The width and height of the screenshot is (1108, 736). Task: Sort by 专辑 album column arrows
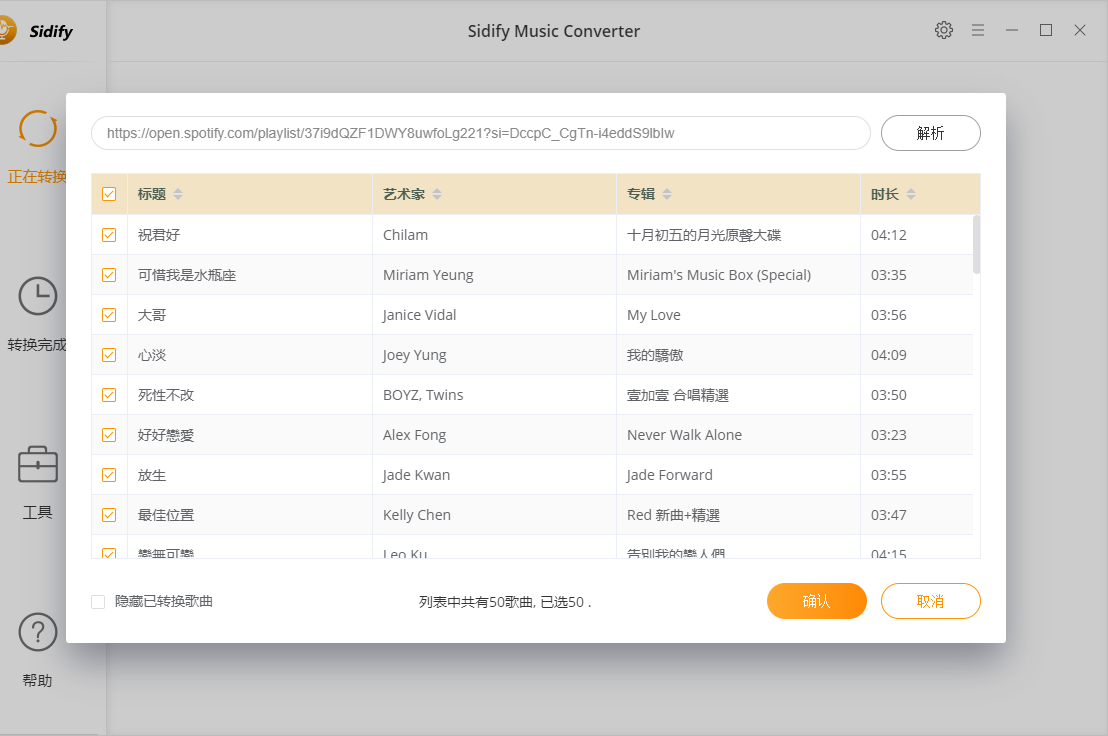click(x=667, y=194)
